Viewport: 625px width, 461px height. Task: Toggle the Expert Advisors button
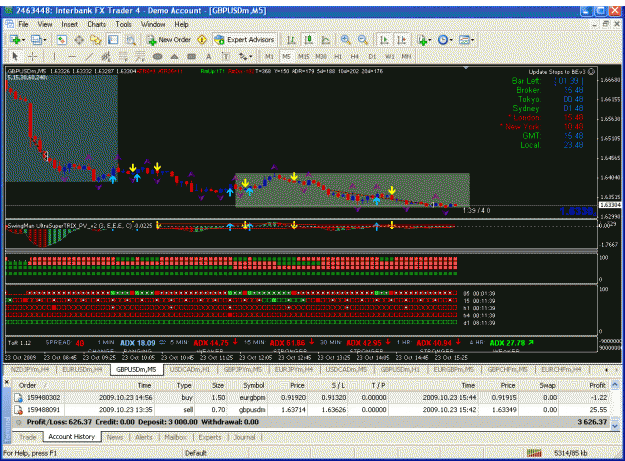(x=244, y=40)
